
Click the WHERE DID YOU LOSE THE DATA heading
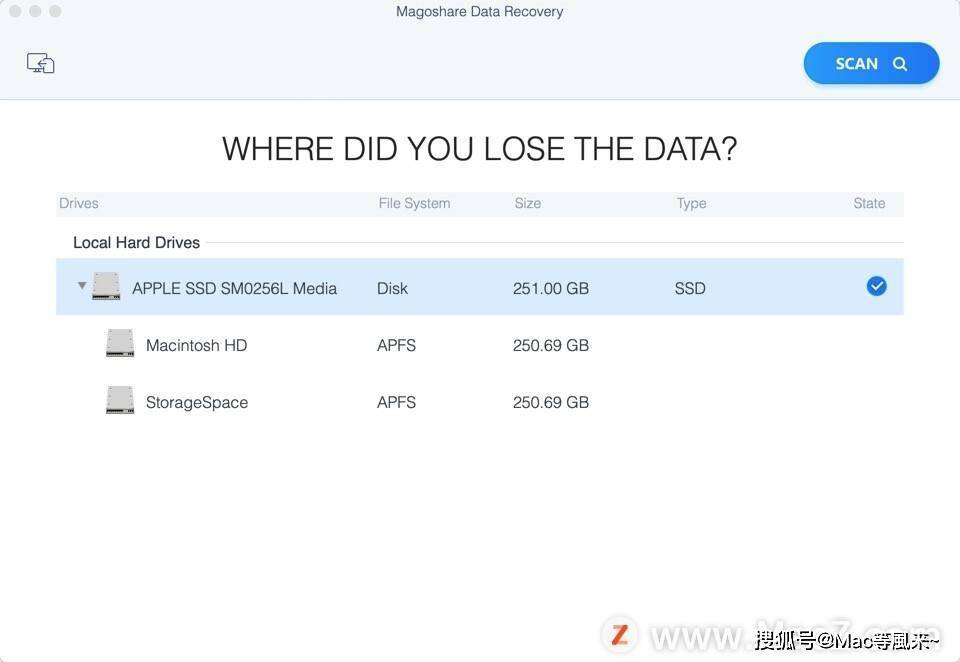[x=479, y=149]
